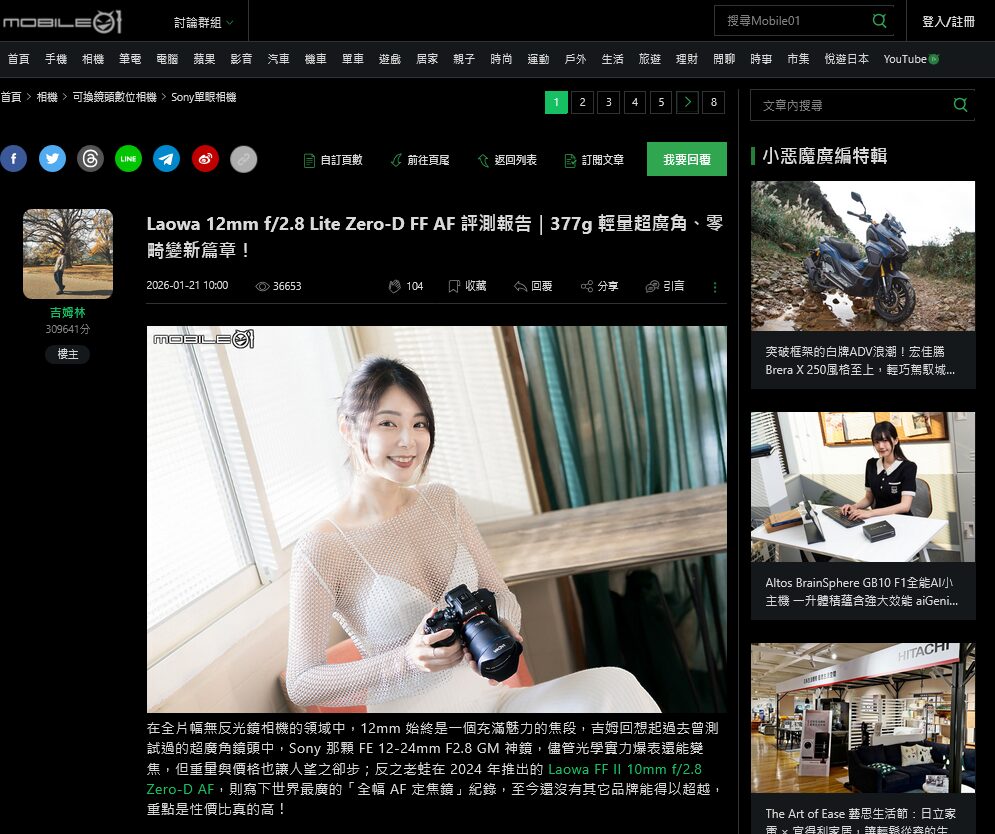This screenshot has width=995, height=834.
Task: Select 汽車 from the navigation menu
Action: coord(278,59)
